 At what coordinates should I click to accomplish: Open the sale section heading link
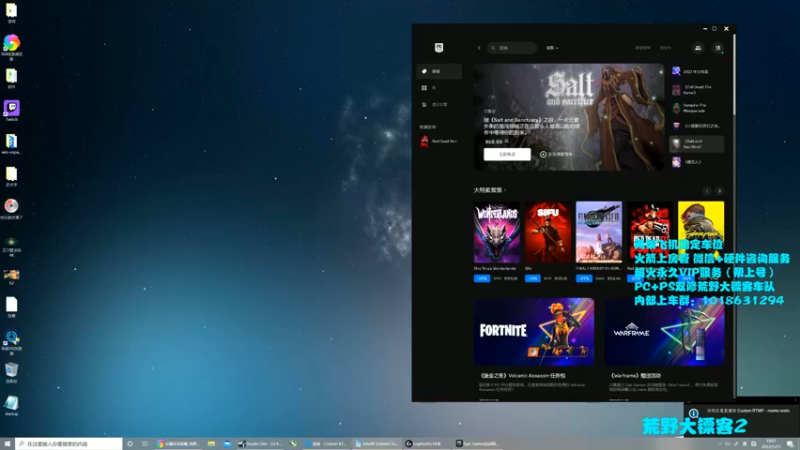click(489, 190)
